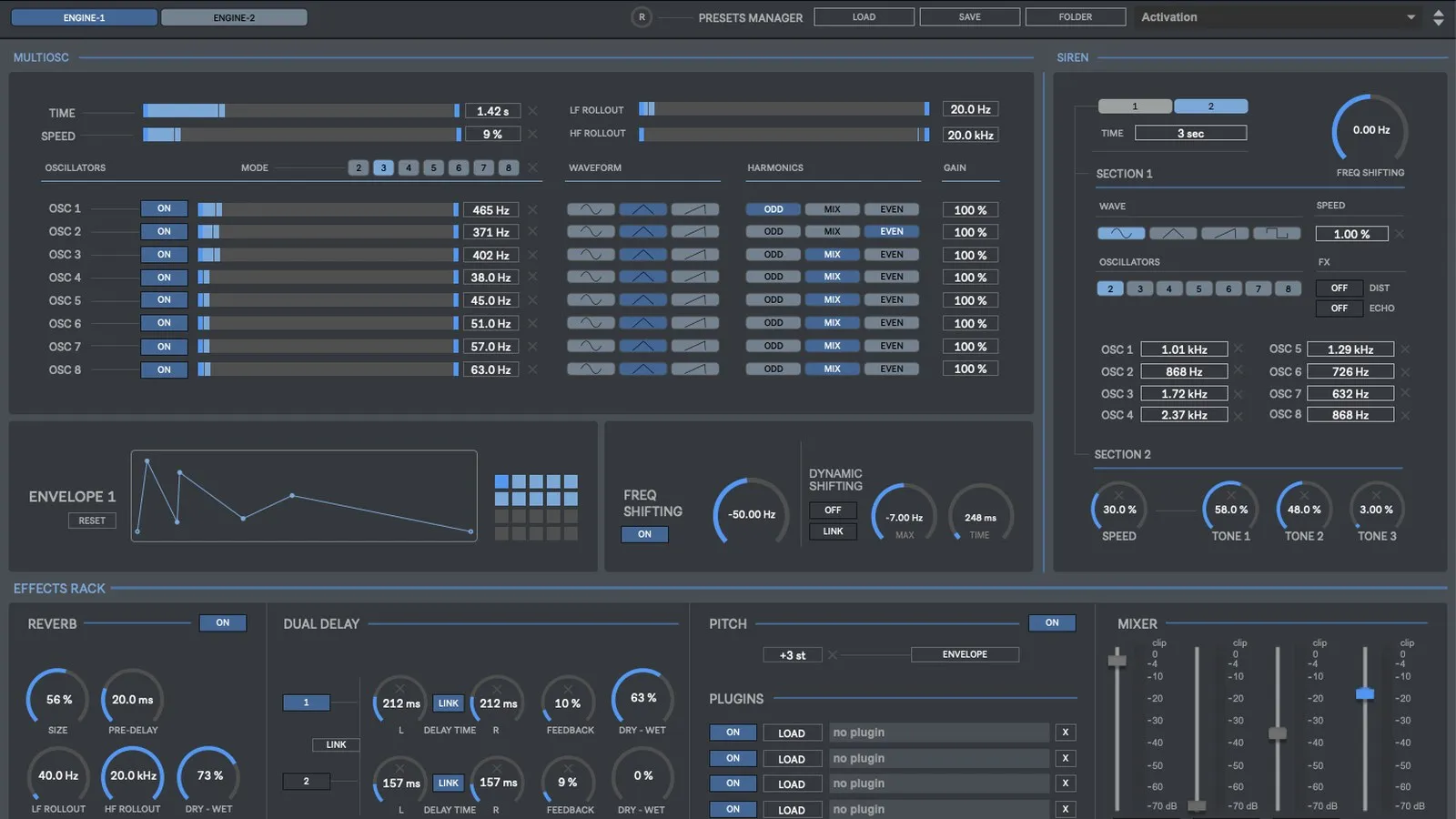Reset the OSC 1 frequency with its X
Image resolution: width=1456 pixels, height=819 pixels.
coord(532,209)
